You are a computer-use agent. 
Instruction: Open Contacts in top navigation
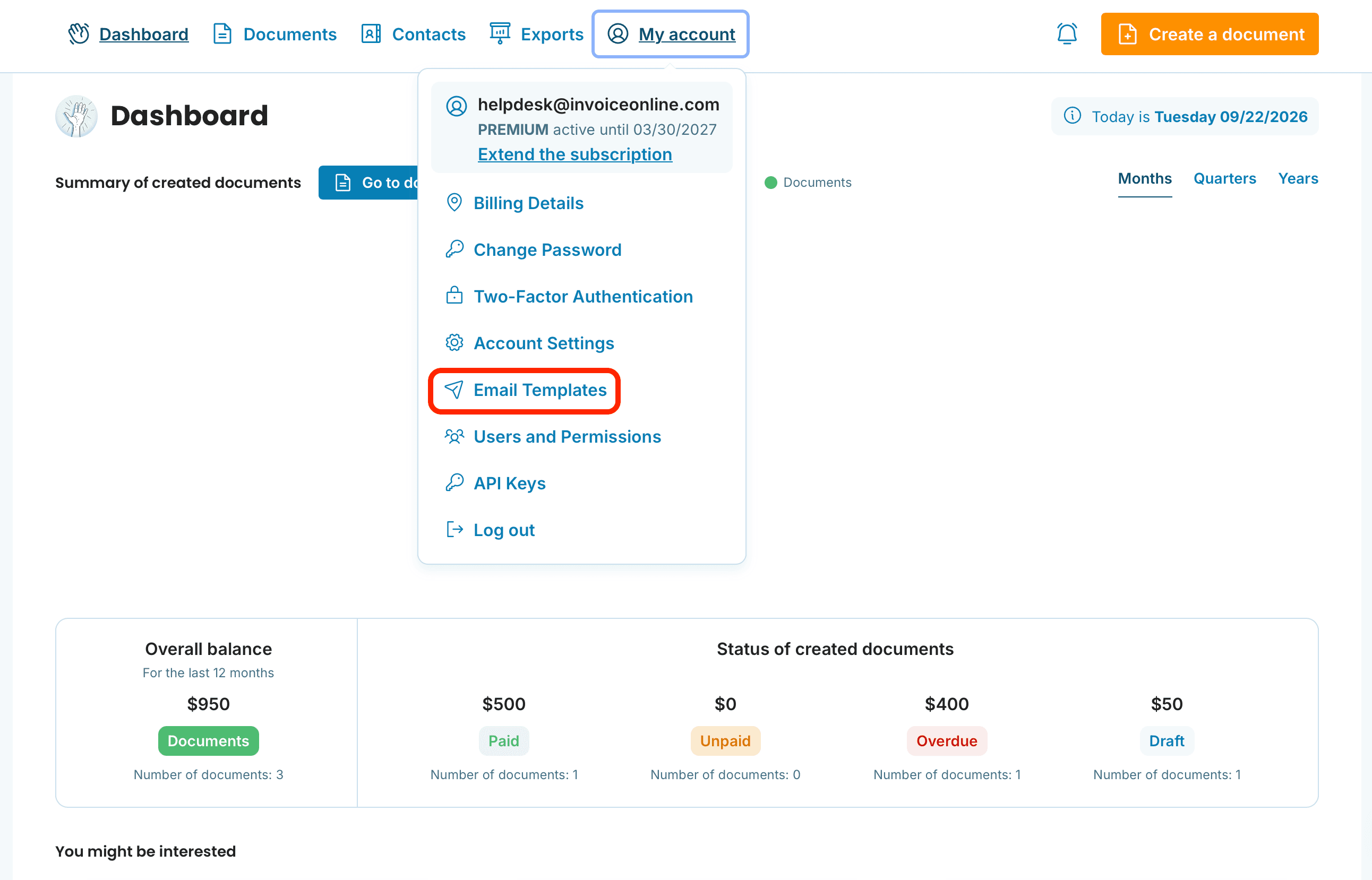click(x=413, y=34)
